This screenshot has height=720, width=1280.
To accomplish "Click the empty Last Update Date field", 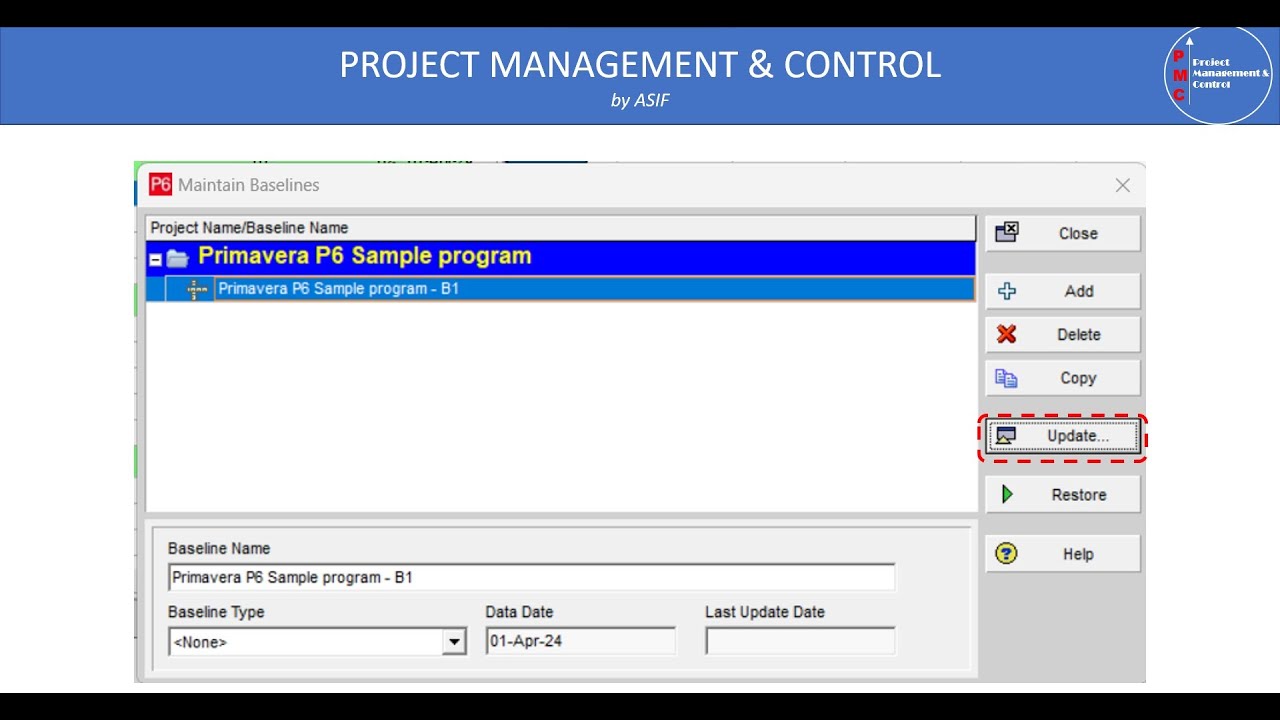I will [x=800, y=641].
